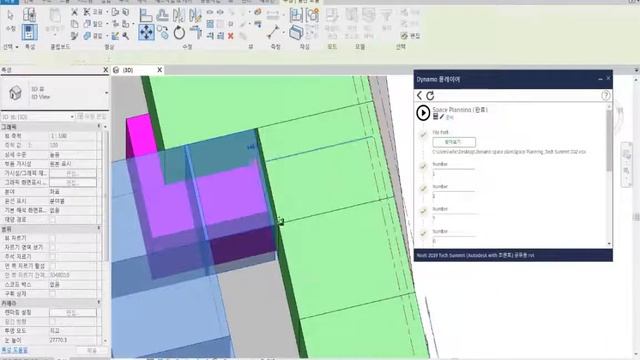Select the Offset tool
The width and height of the screenshot is (640, 360).
[162, 15]
